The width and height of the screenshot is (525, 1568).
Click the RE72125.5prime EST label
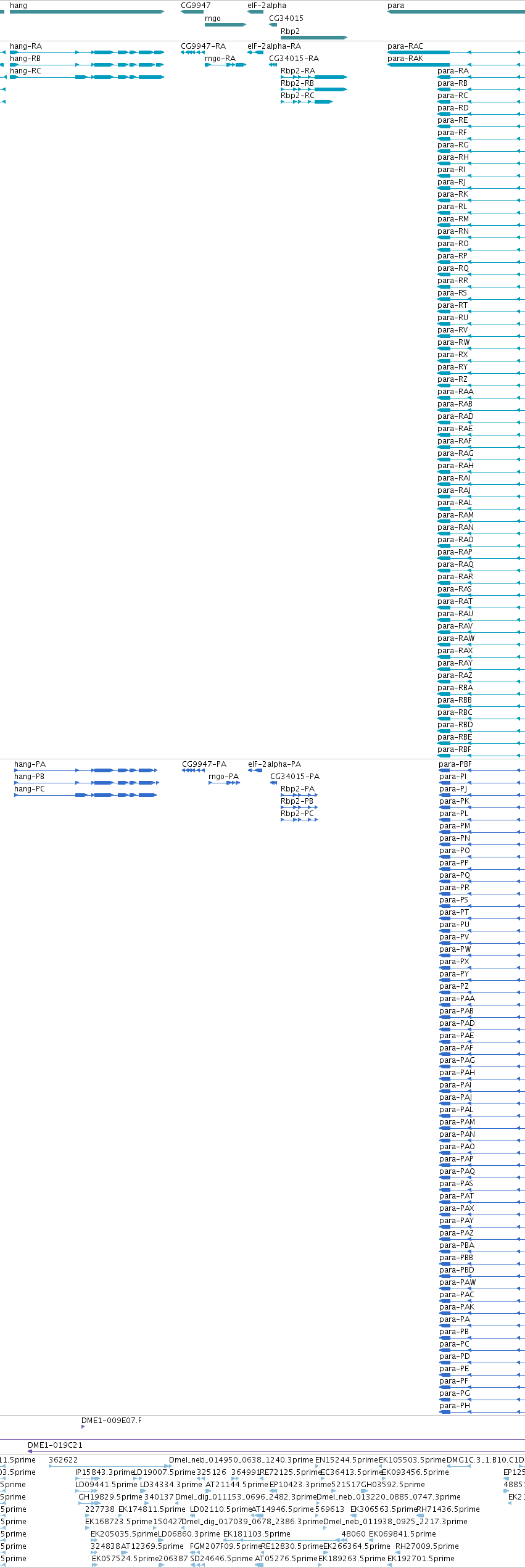point(291,1472)
